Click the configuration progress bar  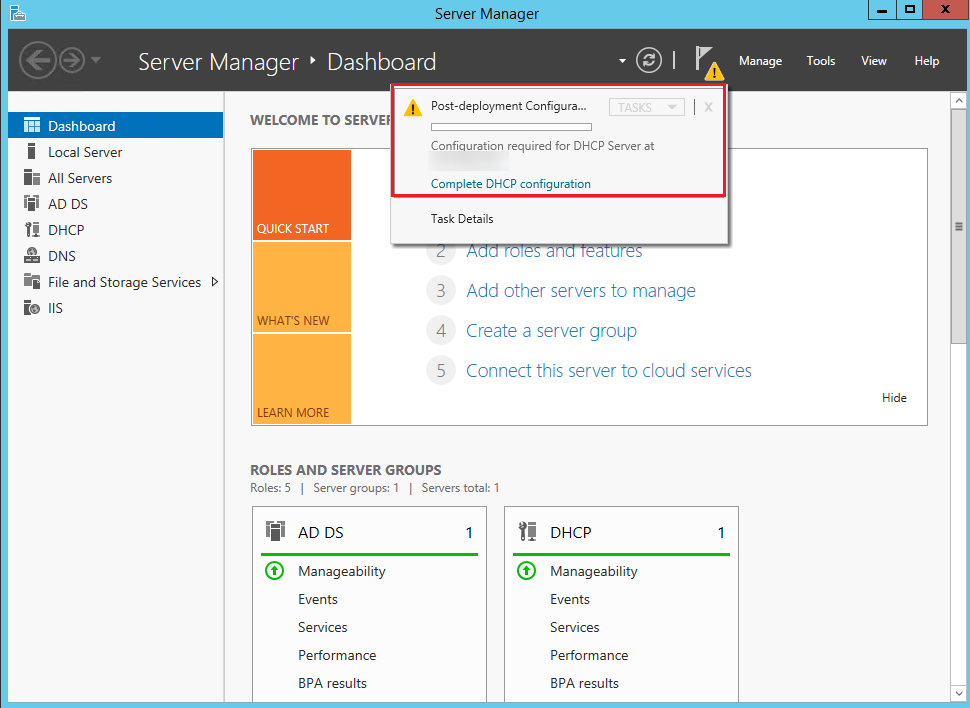point(511,127)
